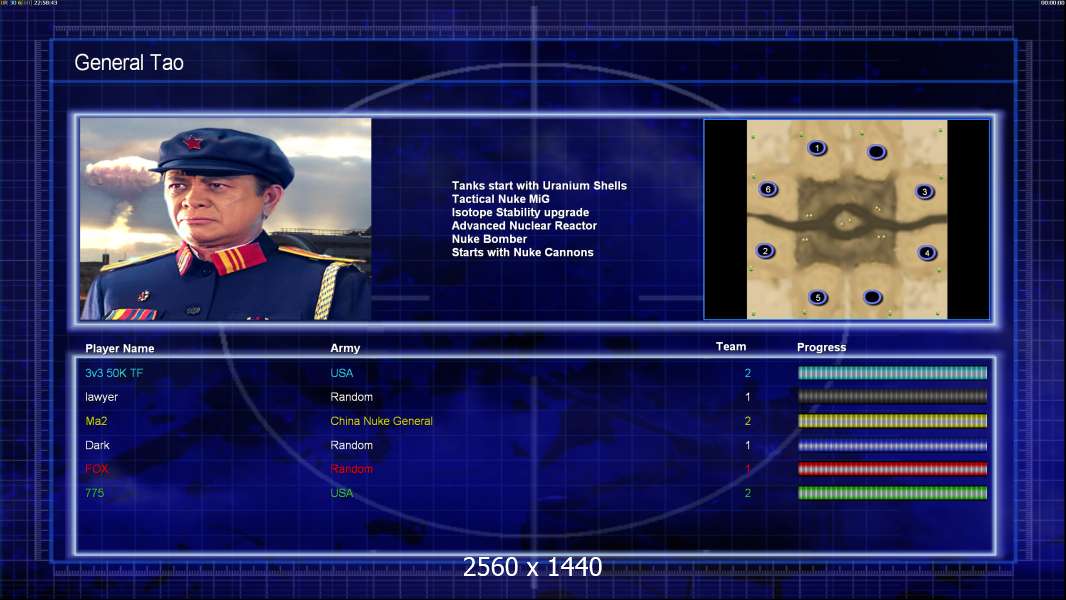Click start position marker 5 on map

pos(818,297)
